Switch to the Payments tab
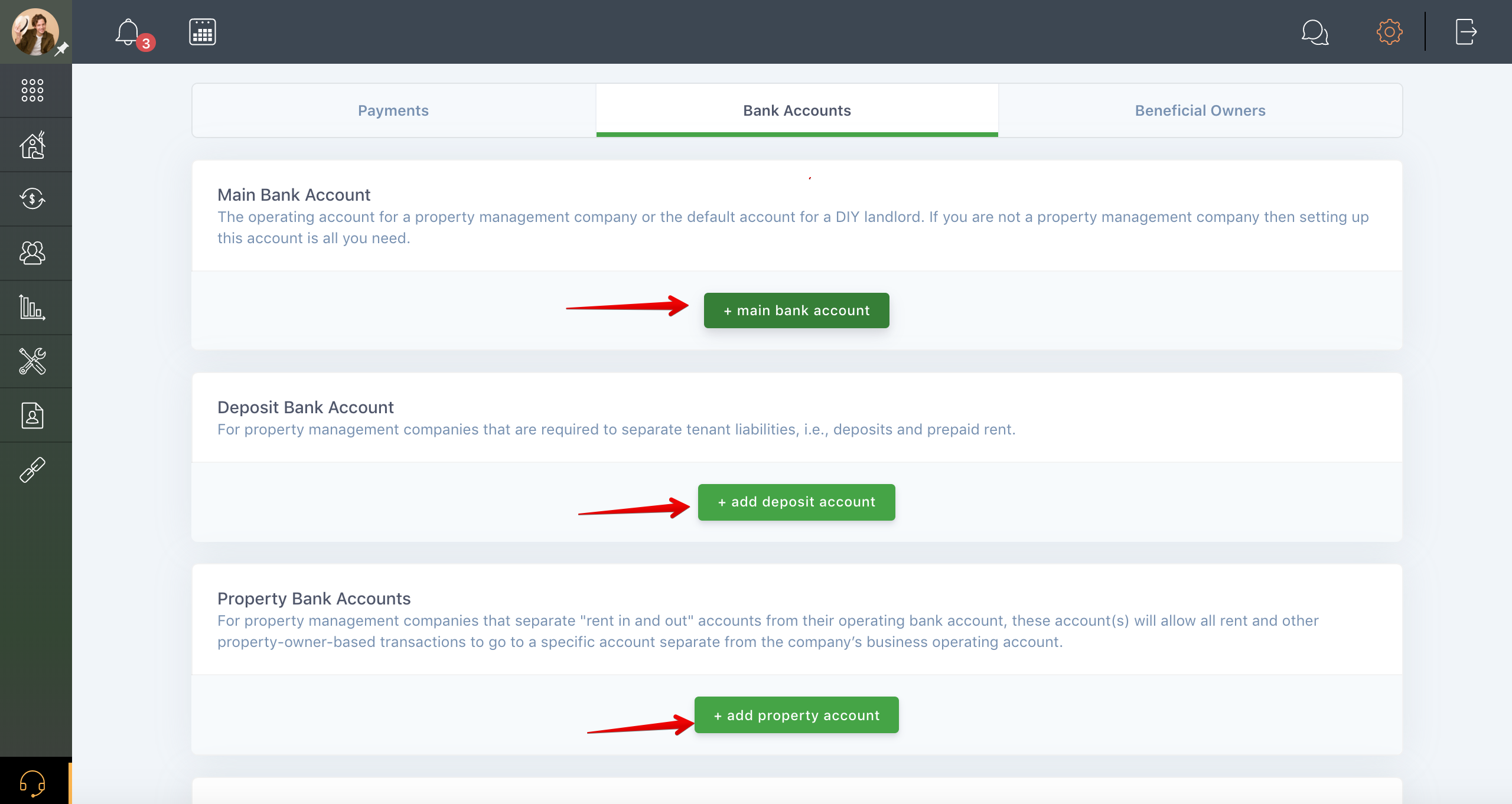Screen dimensions: 1512x804 393,110
